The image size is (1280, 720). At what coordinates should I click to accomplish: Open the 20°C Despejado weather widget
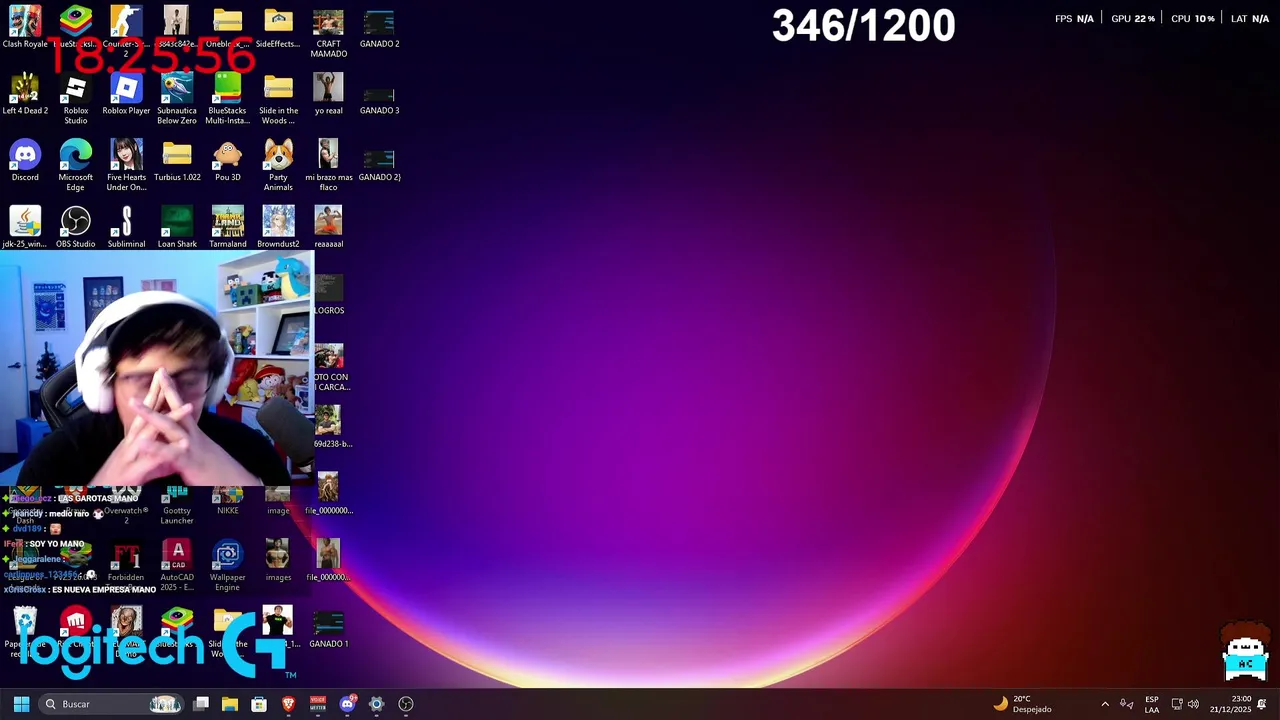pyautogui.click(x=1022, y=704)
